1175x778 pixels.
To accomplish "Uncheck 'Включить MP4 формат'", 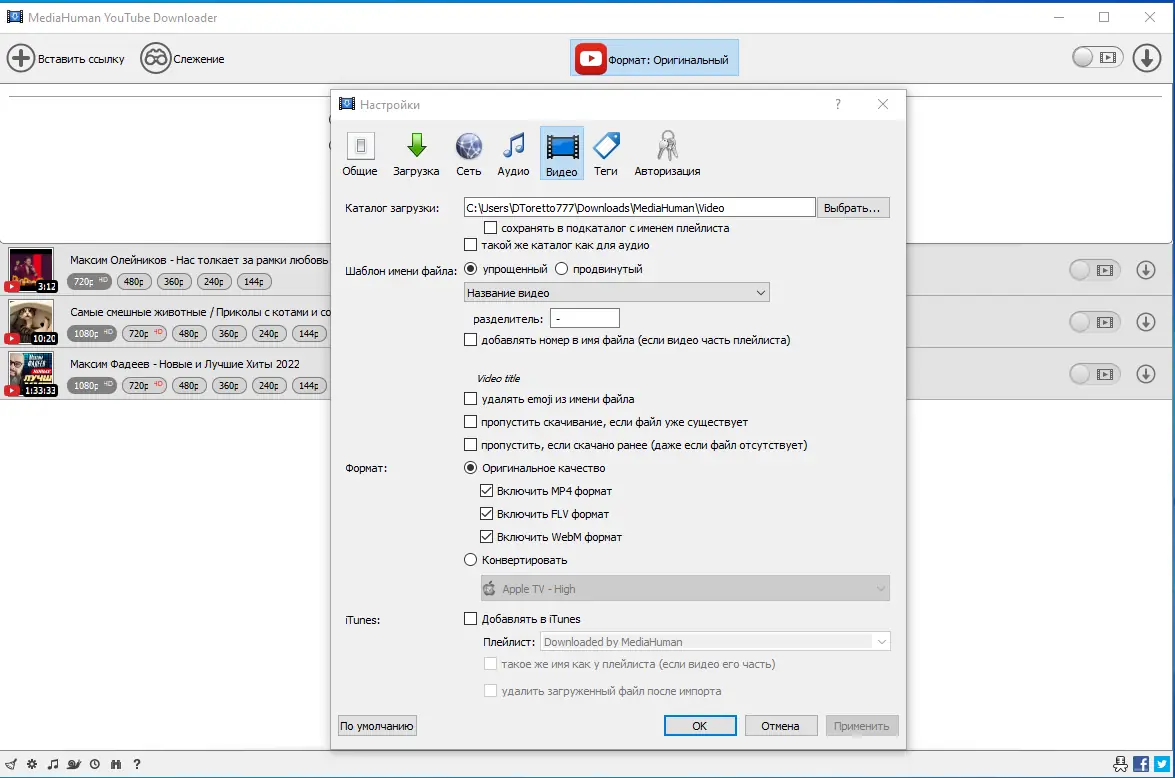I will pos(486,491).
